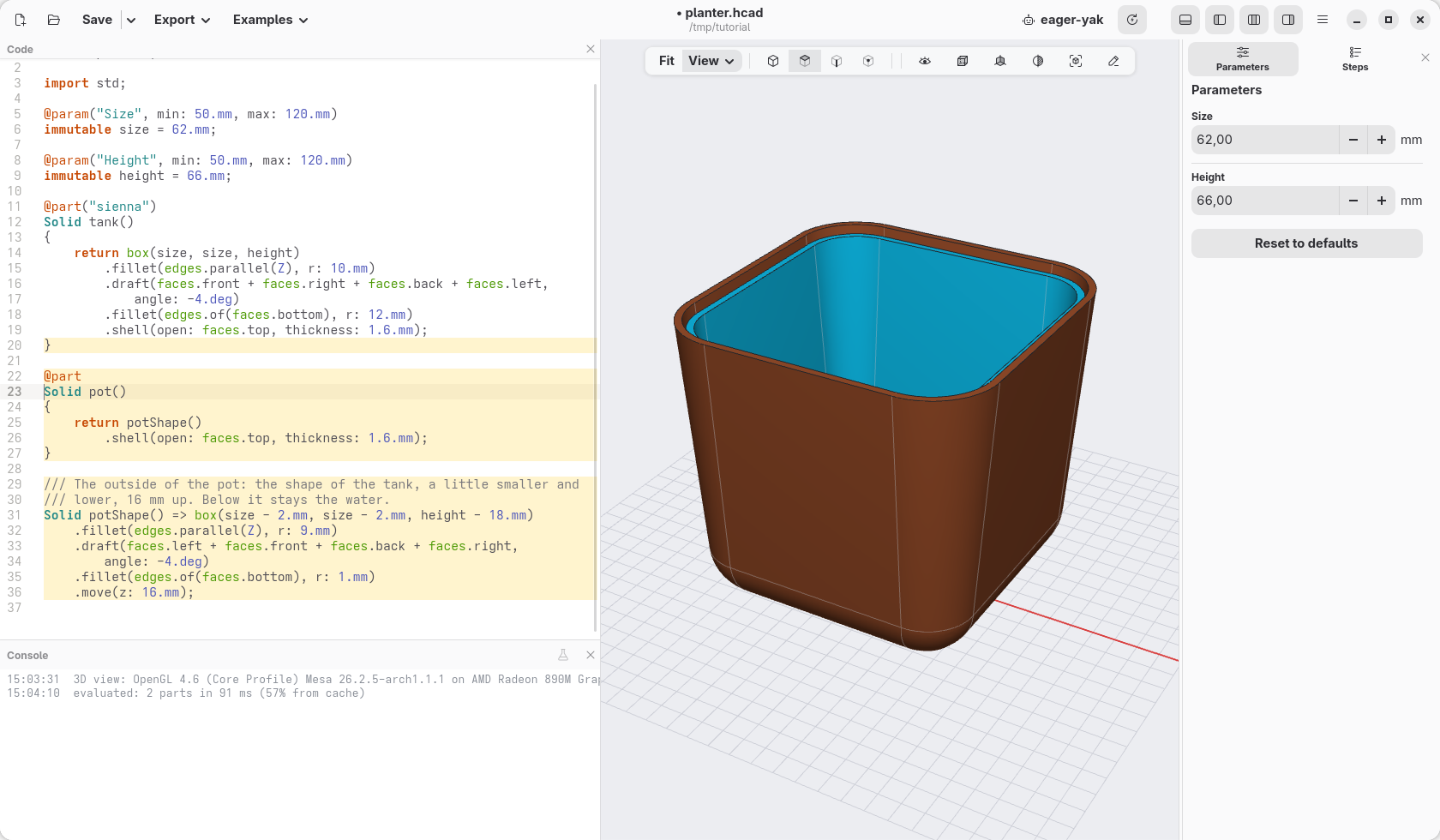
Task: Toggle the cube-on-grid icon in the viewport toolbar
Action: click(x=1000, y=61)
